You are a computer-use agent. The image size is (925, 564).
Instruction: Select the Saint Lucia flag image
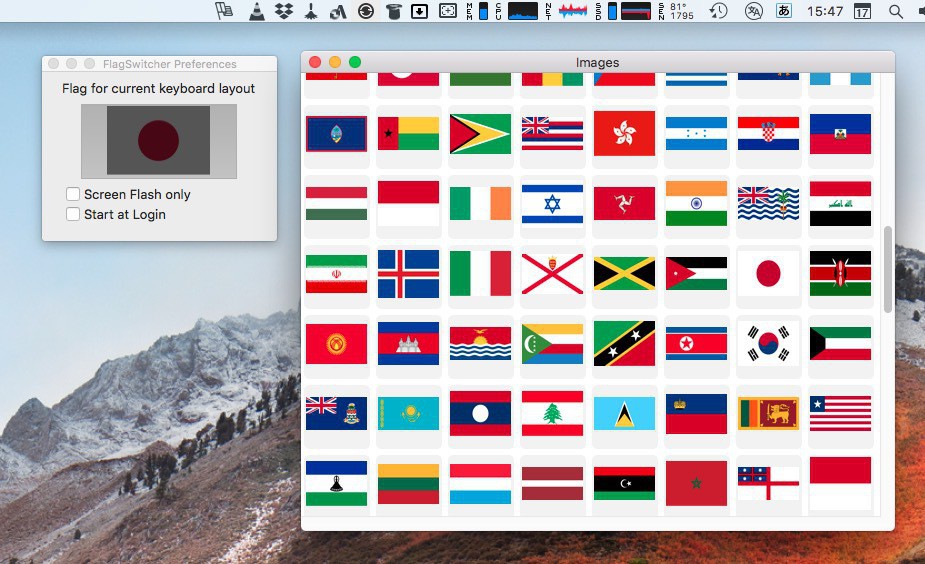click(x=624, y=413)
